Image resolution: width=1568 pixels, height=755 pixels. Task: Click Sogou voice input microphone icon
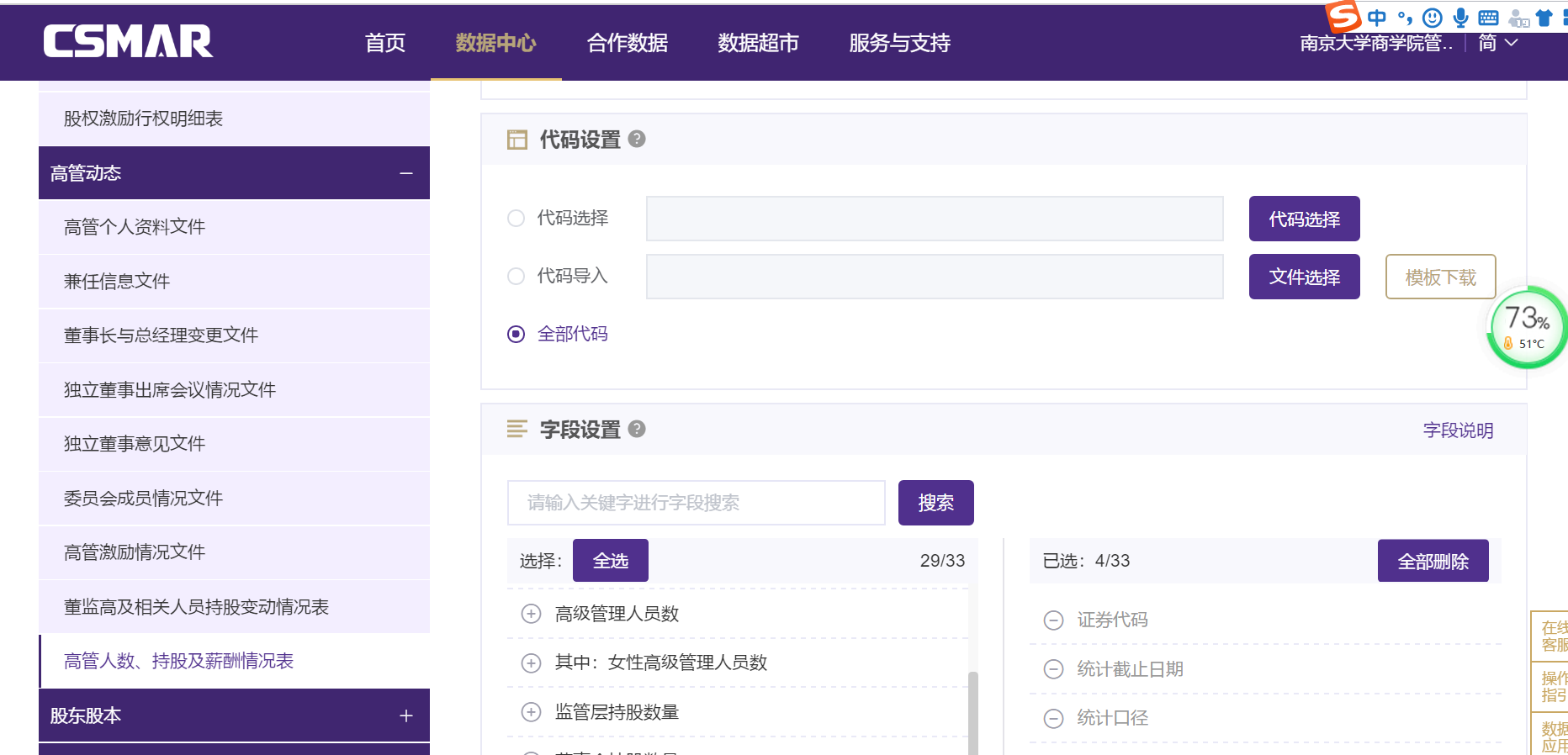(x=1461, y=18)
